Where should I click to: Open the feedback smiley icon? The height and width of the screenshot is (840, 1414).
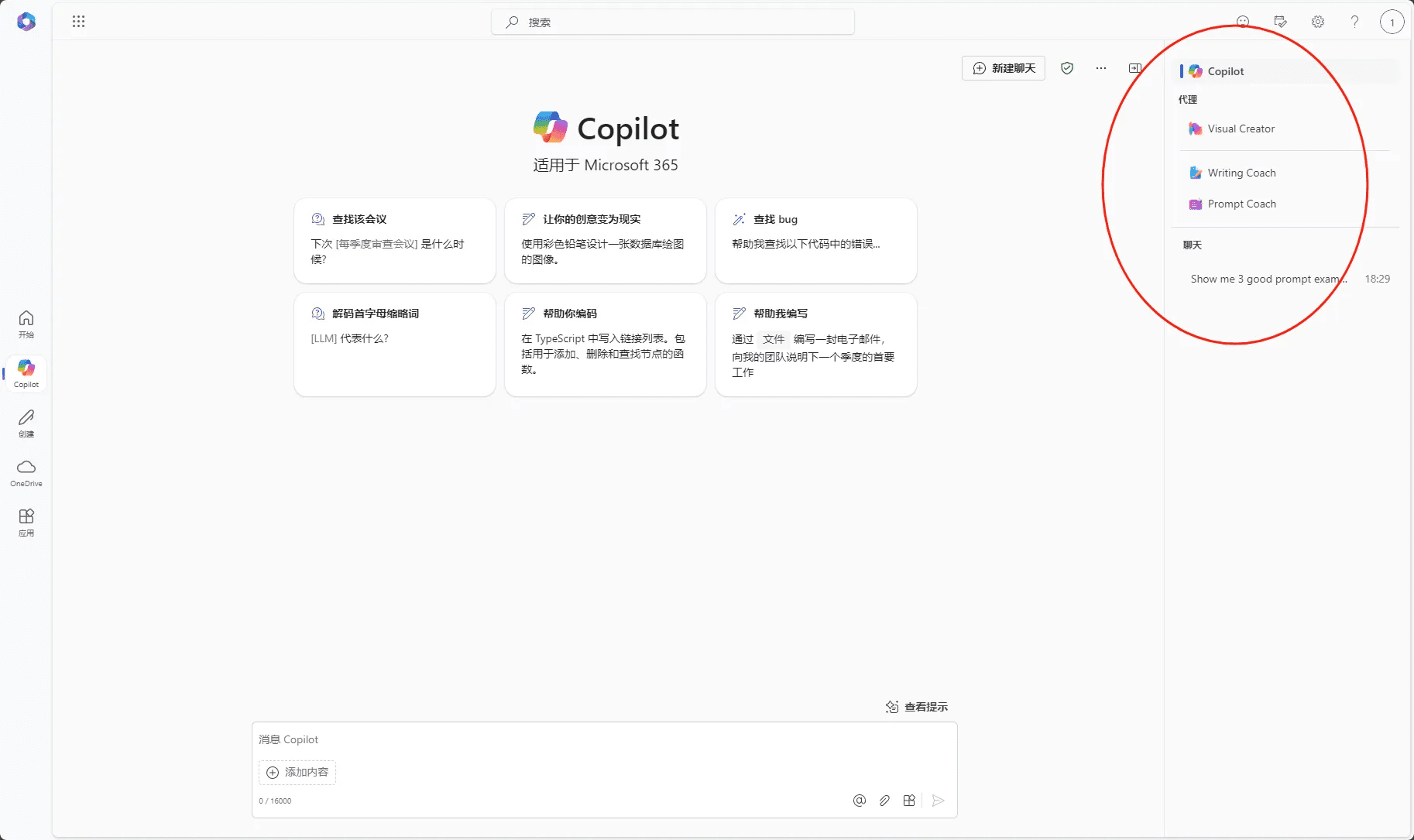click(1243, 22)
